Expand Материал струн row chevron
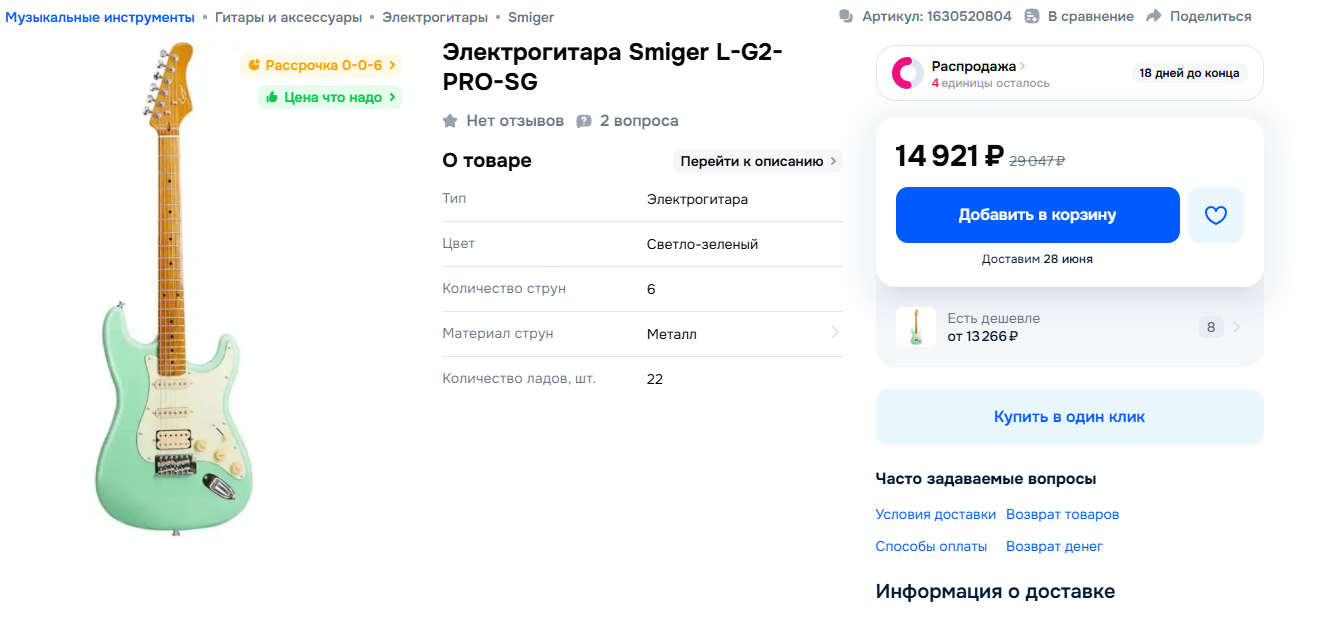The height and width of the screenshot is (621, 1325). click(x=835, y=333)
